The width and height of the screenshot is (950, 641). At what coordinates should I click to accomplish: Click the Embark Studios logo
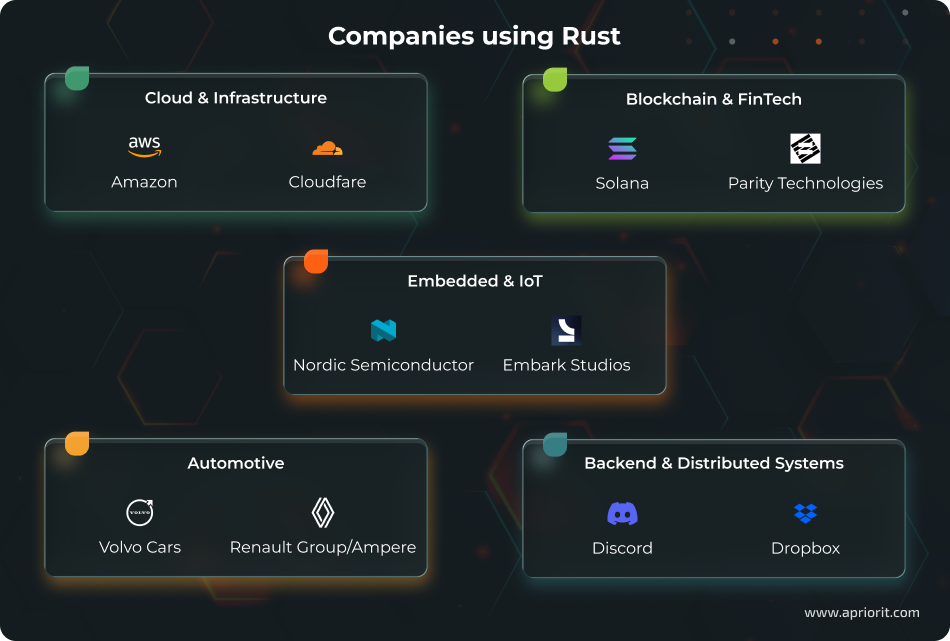tap(565, 330)
